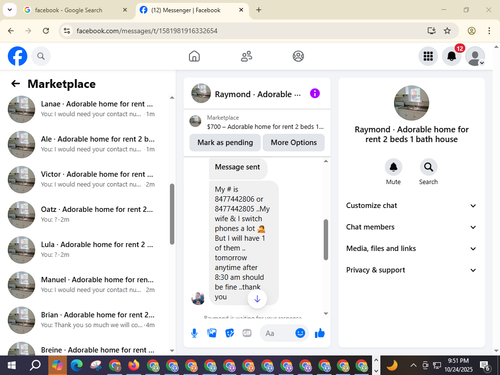Open Manuel conversation in list
This screenshot has height=375, width=500.
coord(87,285)
